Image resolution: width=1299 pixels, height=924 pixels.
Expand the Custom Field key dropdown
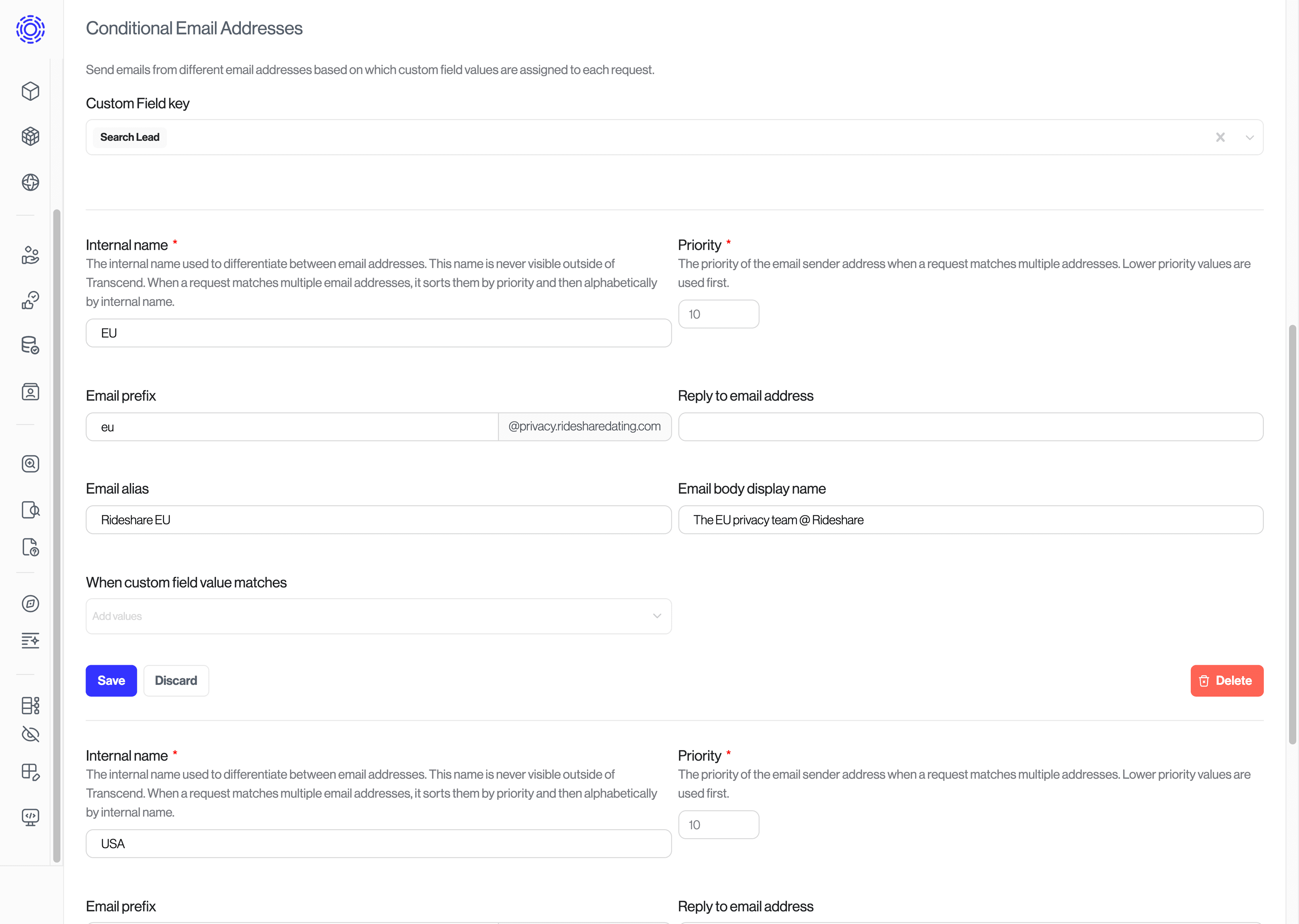(1250, 137)
